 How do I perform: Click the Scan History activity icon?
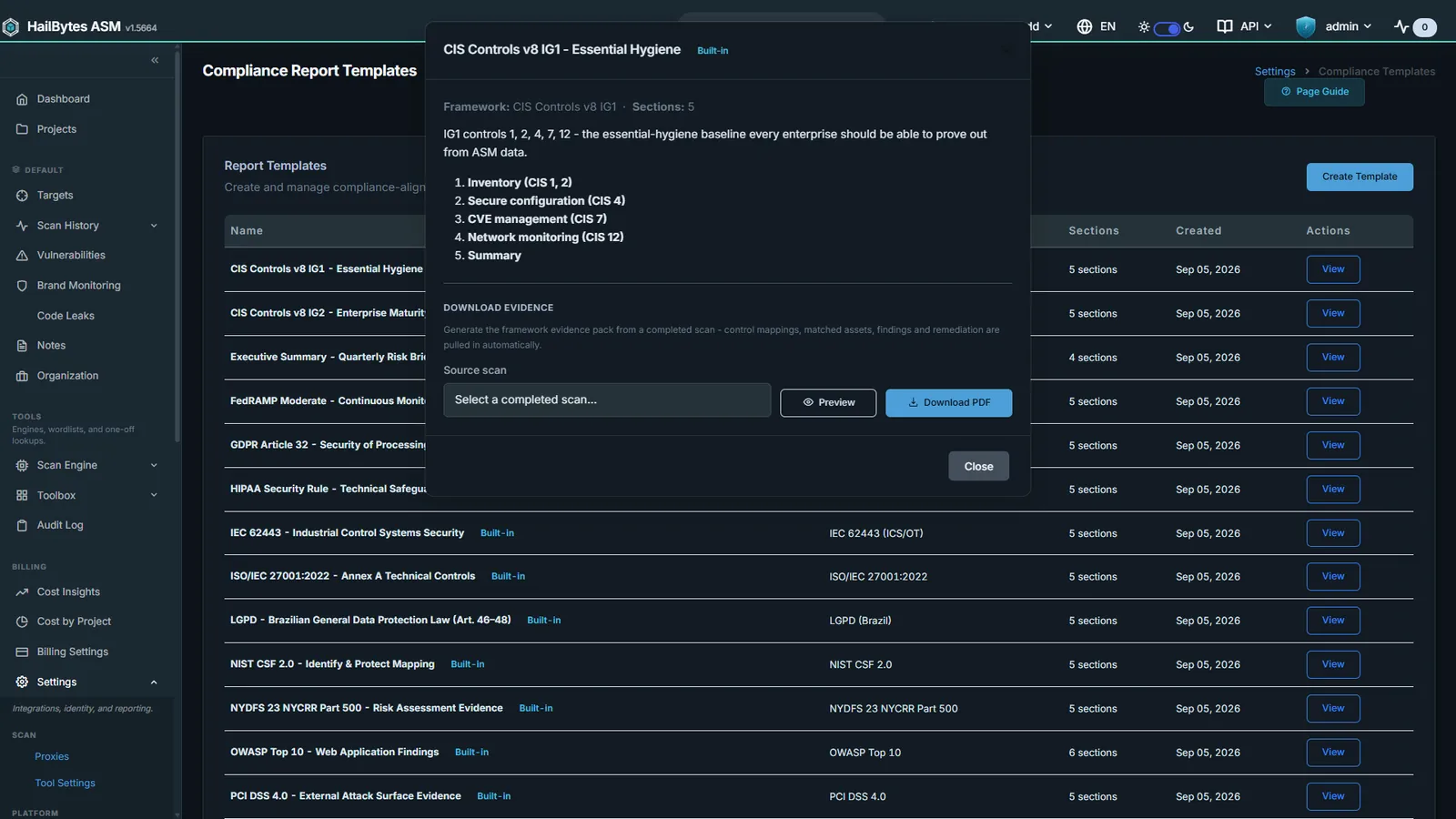tap(22, 226)
